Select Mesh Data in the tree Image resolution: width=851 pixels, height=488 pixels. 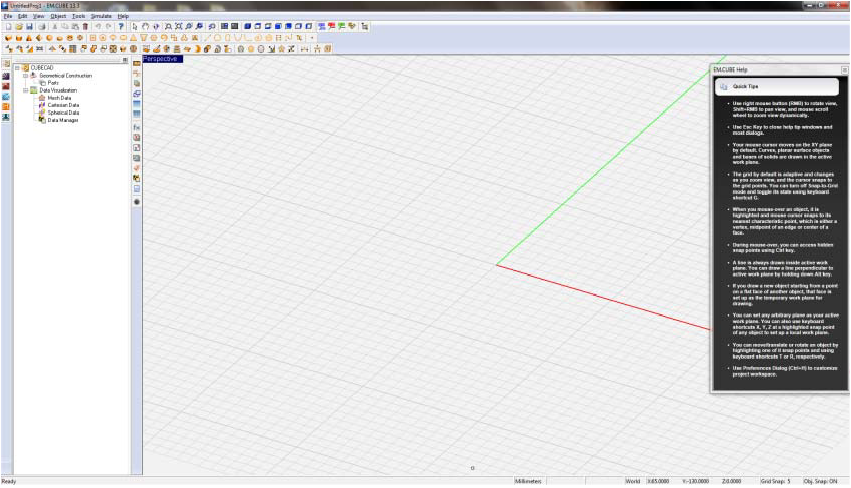[x=59, y=98]
